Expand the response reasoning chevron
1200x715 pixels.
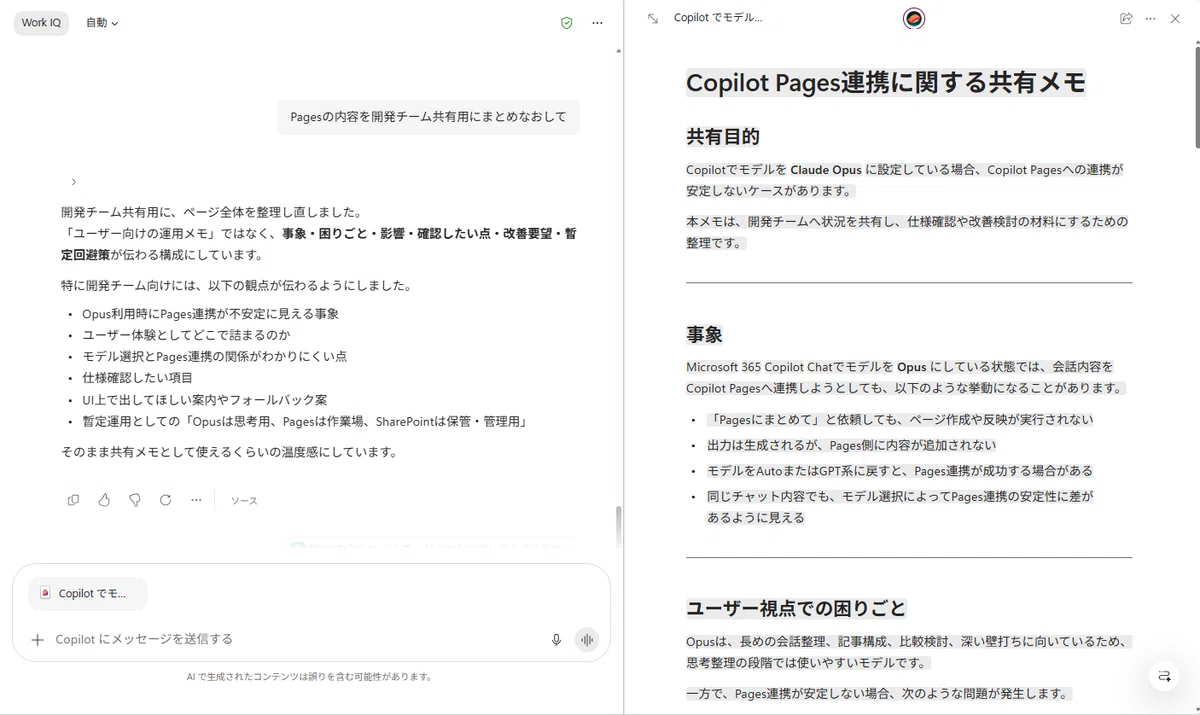(x=73, y=182)
